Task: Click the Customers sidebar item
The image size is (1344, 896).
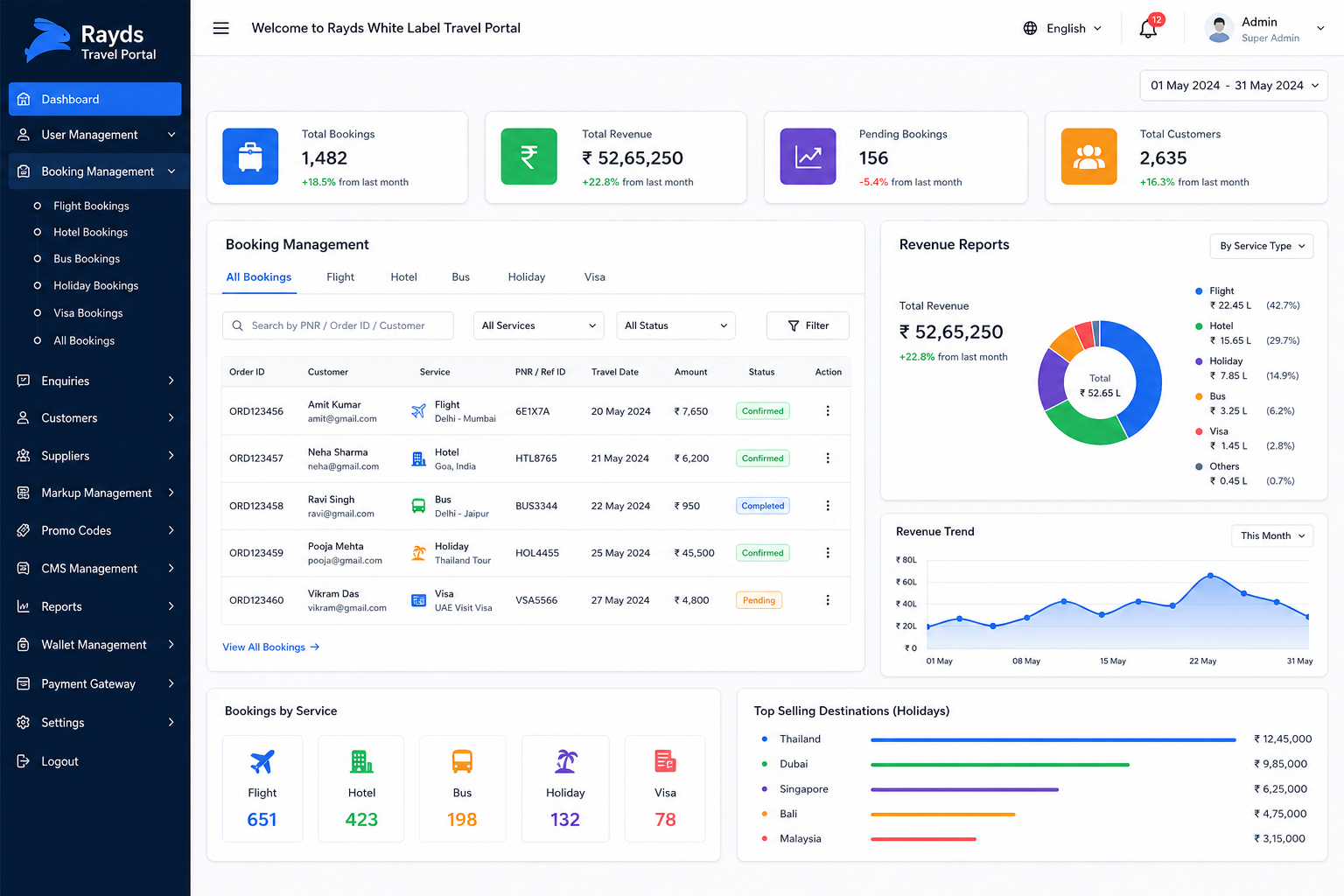Action: coord(95,418)
